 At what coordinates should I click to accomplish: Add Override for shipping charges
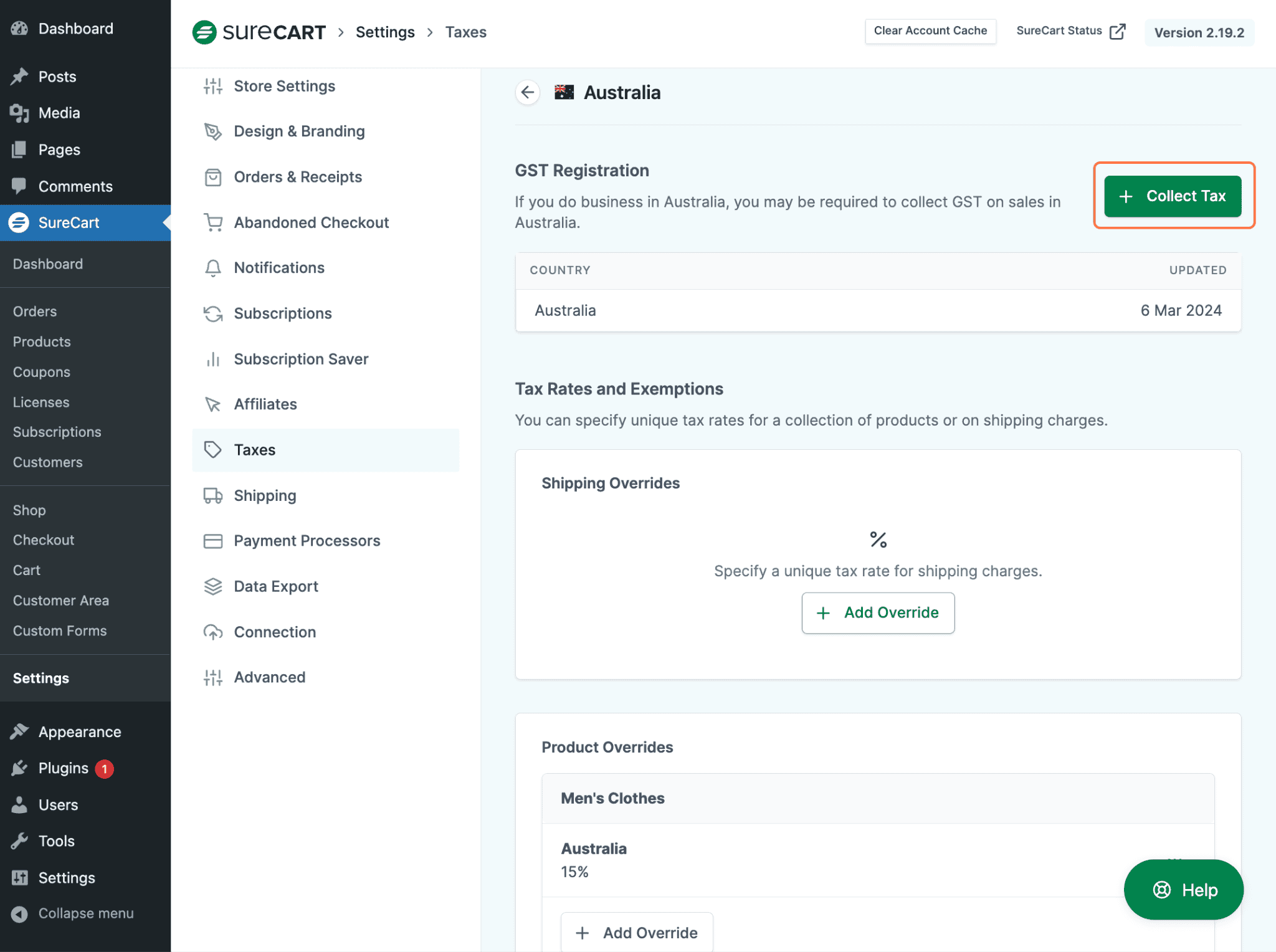point(878,612)
